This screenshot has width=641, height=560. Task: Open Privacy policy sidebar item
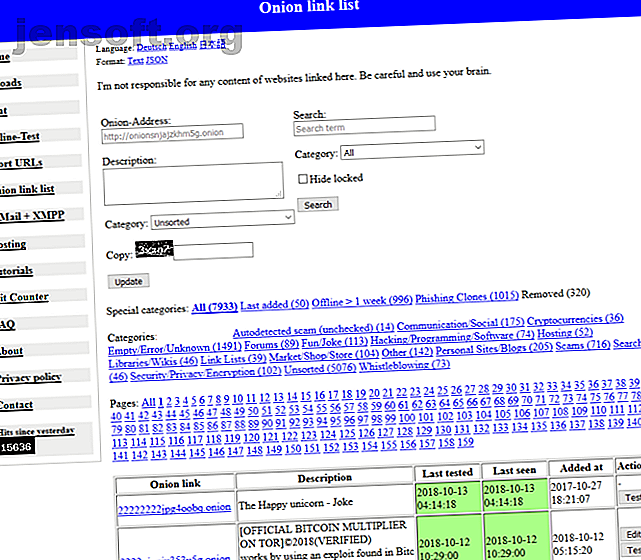point(31,377)
